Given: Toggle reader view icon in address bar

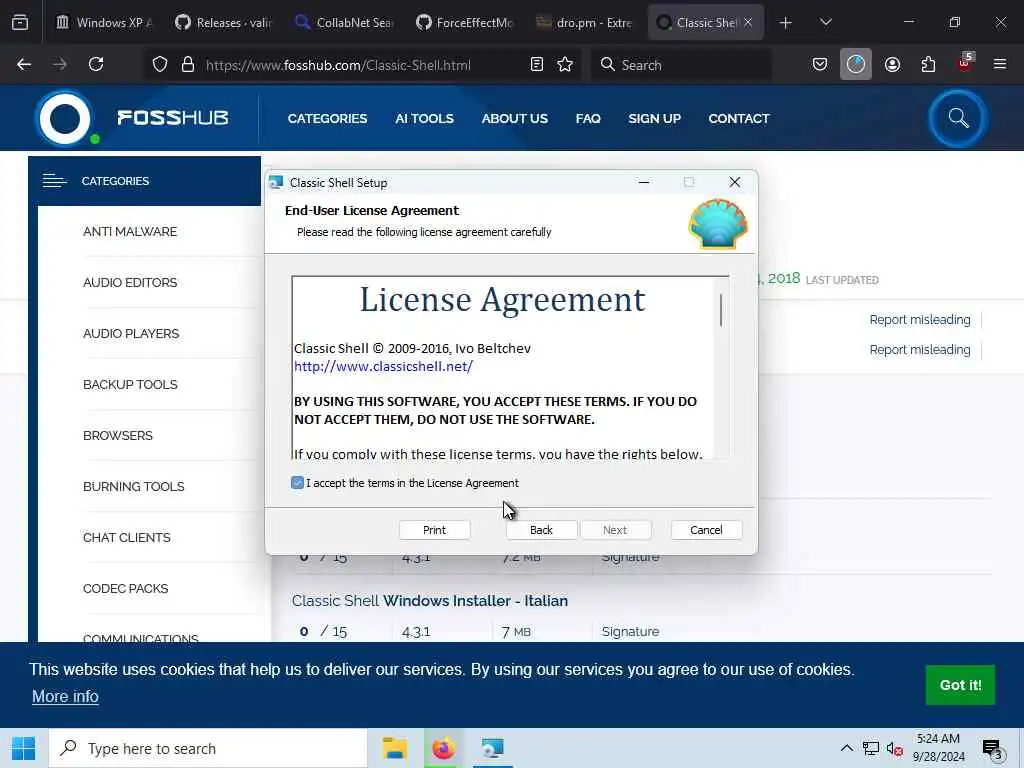Looking at the screenshot, I should click(537, 64).
